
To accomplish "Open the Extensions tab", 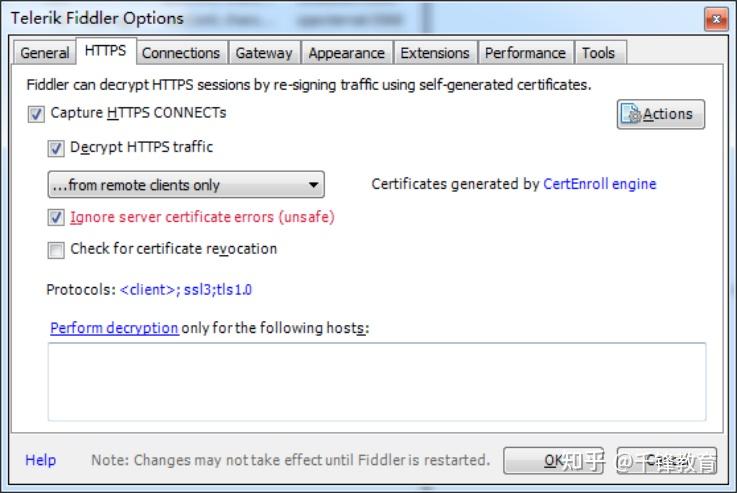I will point(435,53).
